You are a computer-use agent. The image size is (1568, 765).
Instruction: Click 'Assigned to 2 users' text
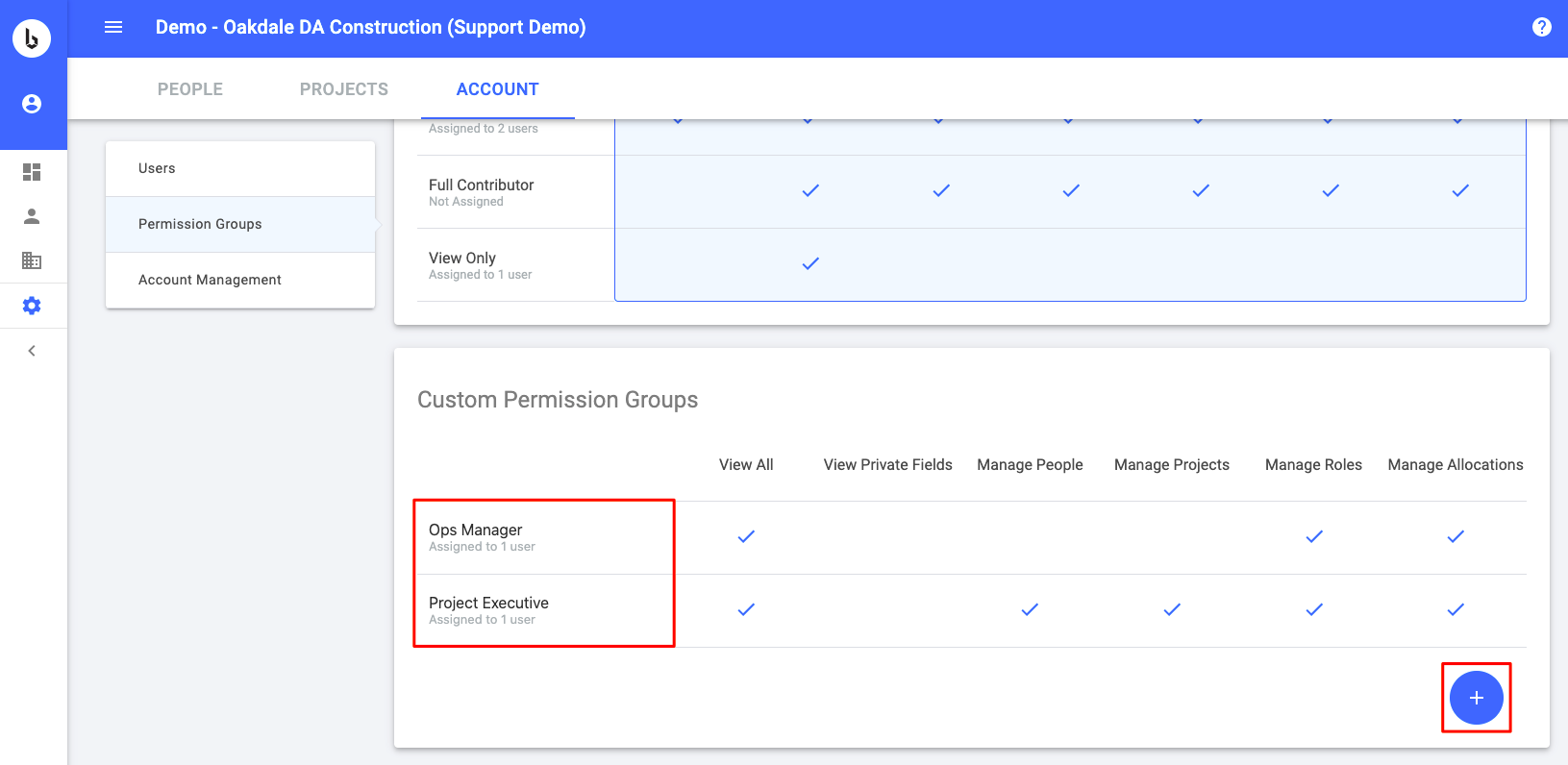click(x=484, y=128)
